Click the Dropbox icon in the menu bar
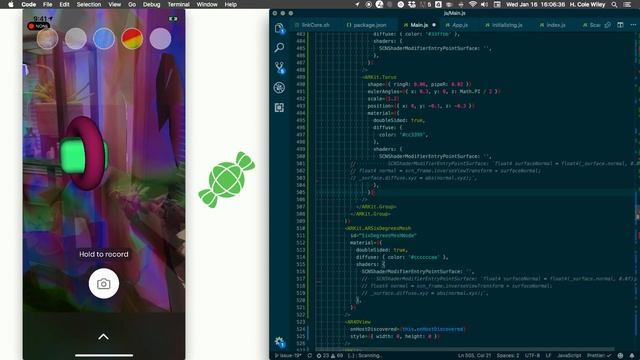 (412, 4)
